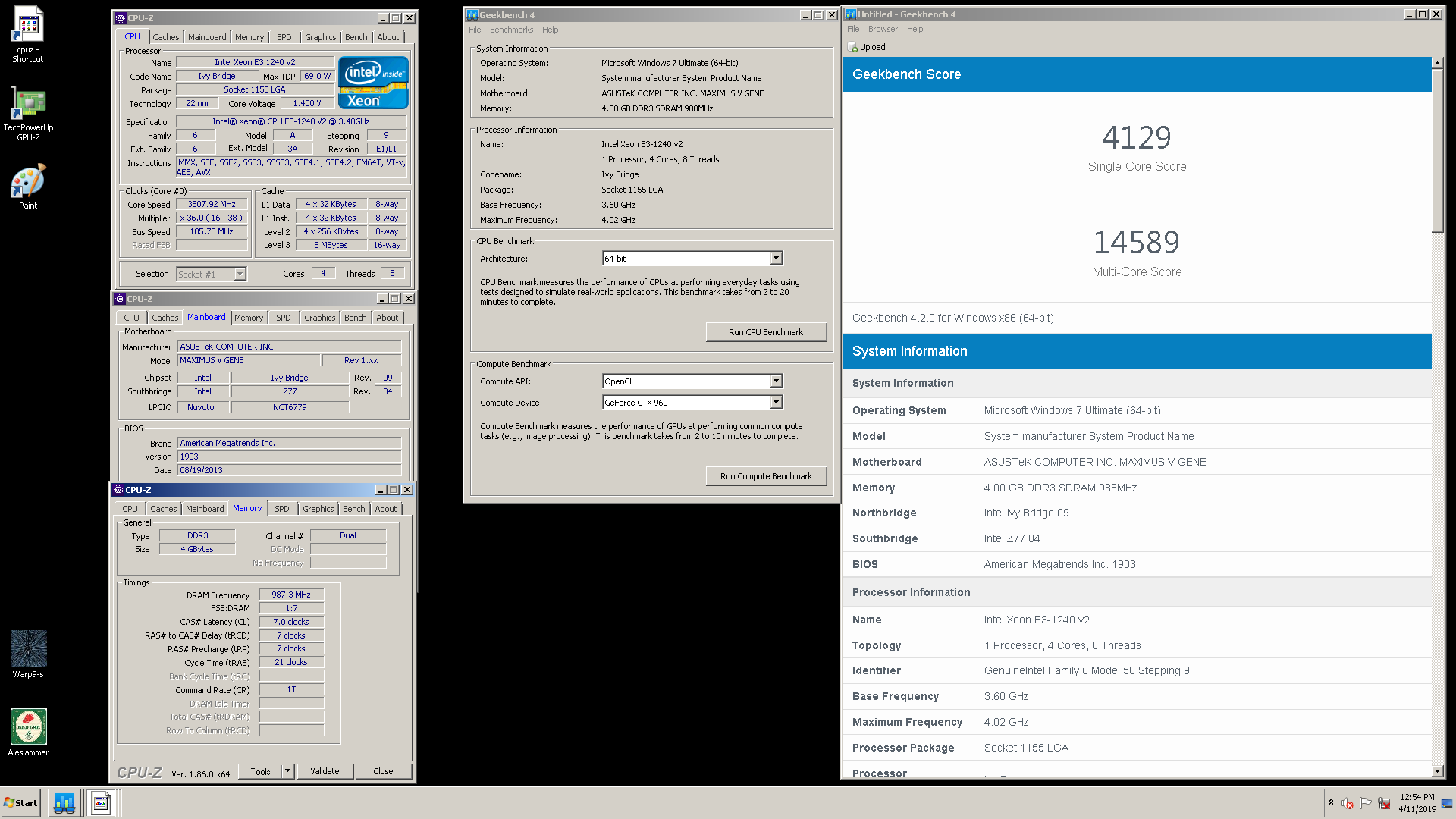Click the Geekbench taskbar icon with glasses
This screenshot has height=819, width=1456.
tap(64, 802)
